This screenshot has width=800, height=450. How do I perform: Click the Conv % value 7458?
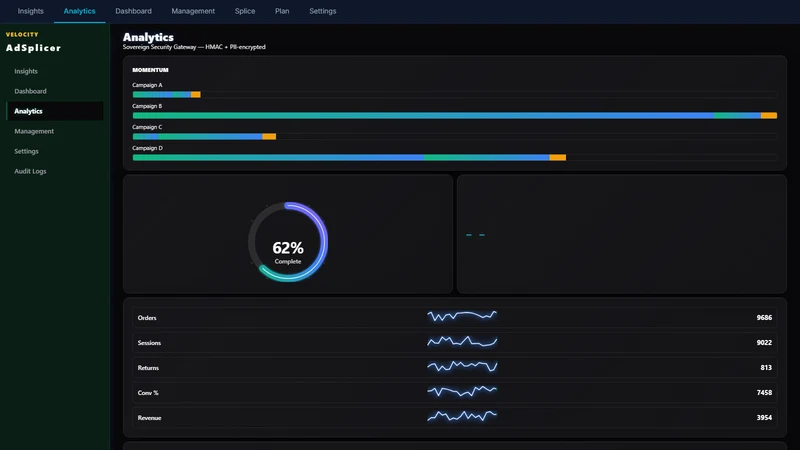tap(764, 392)
